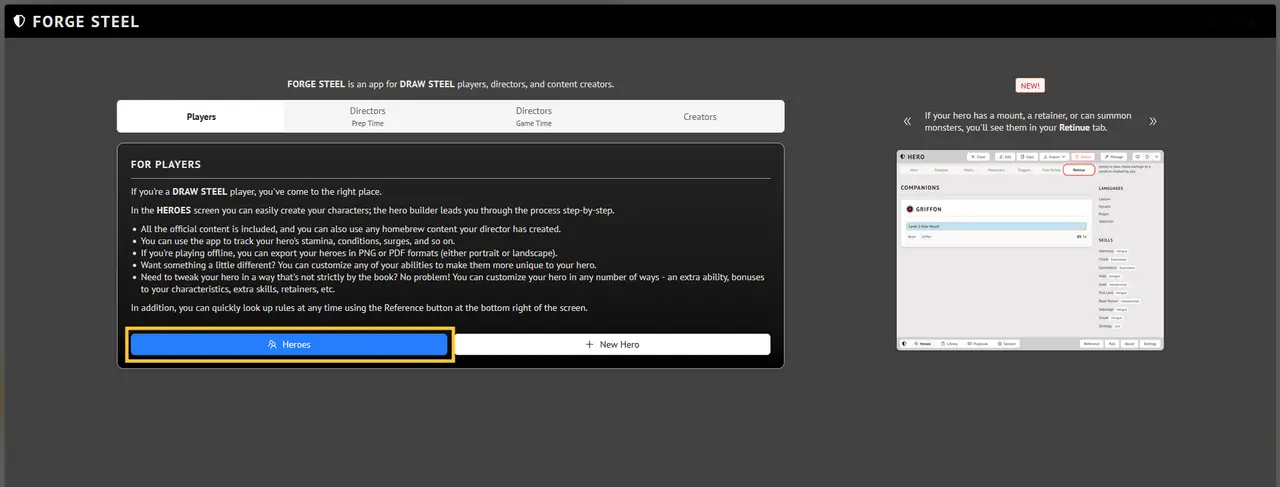
Task: Click the Retinue tip caption text
Action: pos(1030,122)
